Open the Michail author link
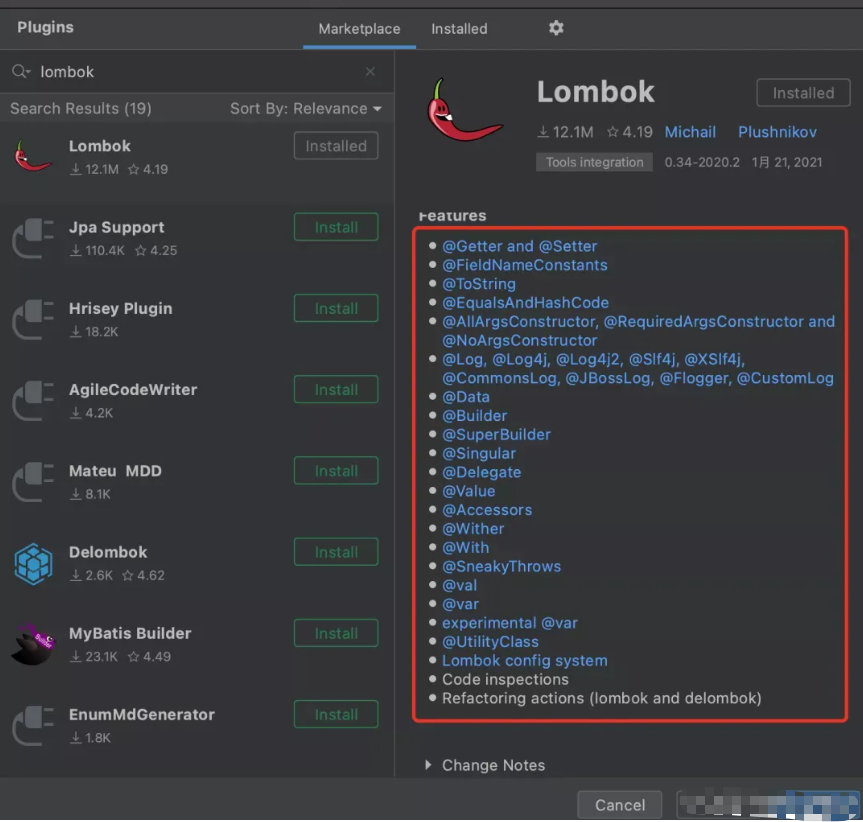 (690, 132)
